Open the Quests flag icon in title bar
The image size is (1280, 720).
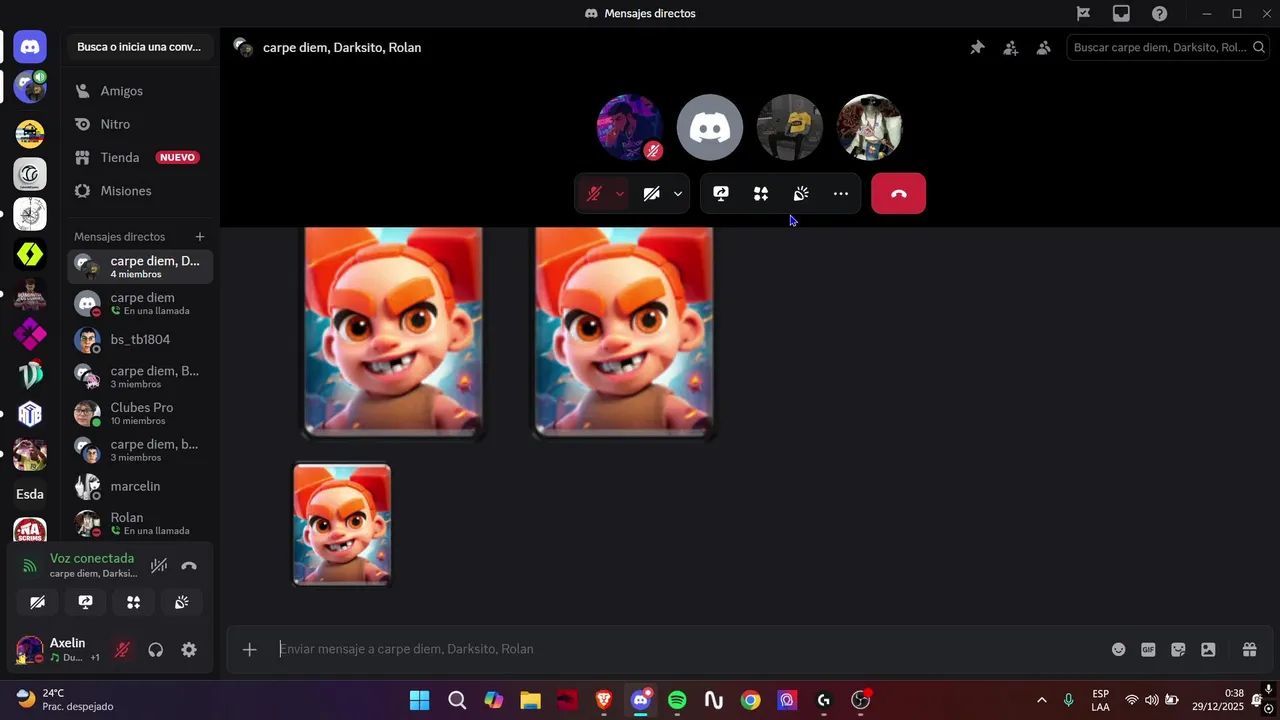[x=1083, y=13]
